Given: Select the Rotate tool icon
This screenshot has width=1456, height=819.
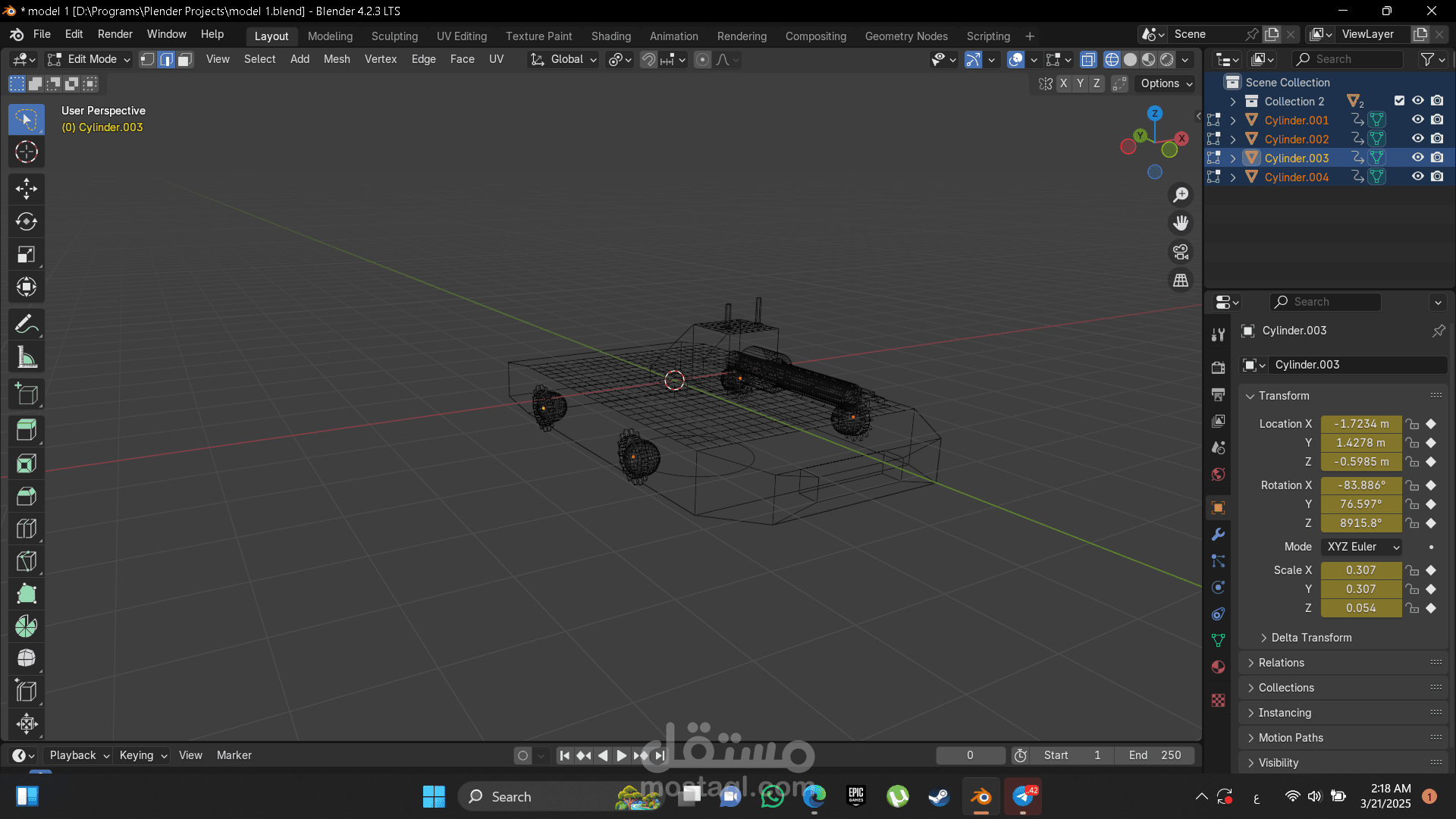Looking at the screenshot, I should pyautogui.click(x=27, y=221).
